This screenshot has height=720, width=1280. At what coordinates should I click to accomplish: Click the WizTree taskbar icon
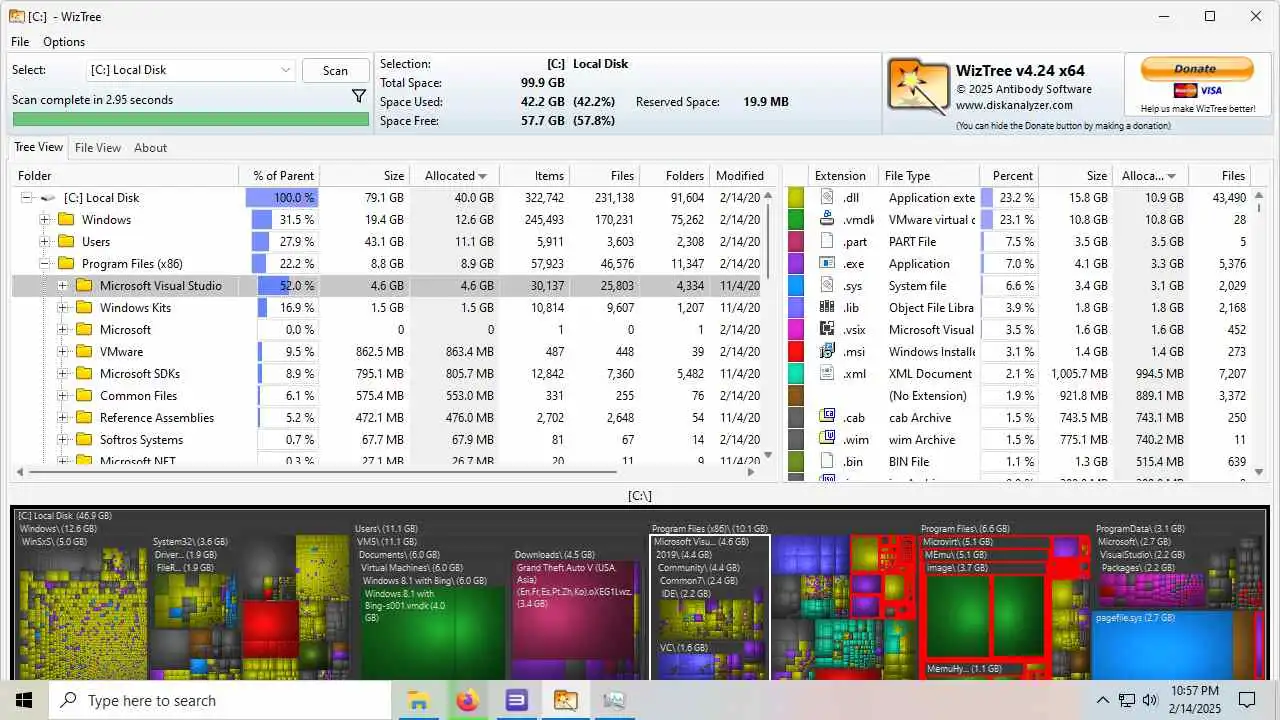click(x=565, y=700)
